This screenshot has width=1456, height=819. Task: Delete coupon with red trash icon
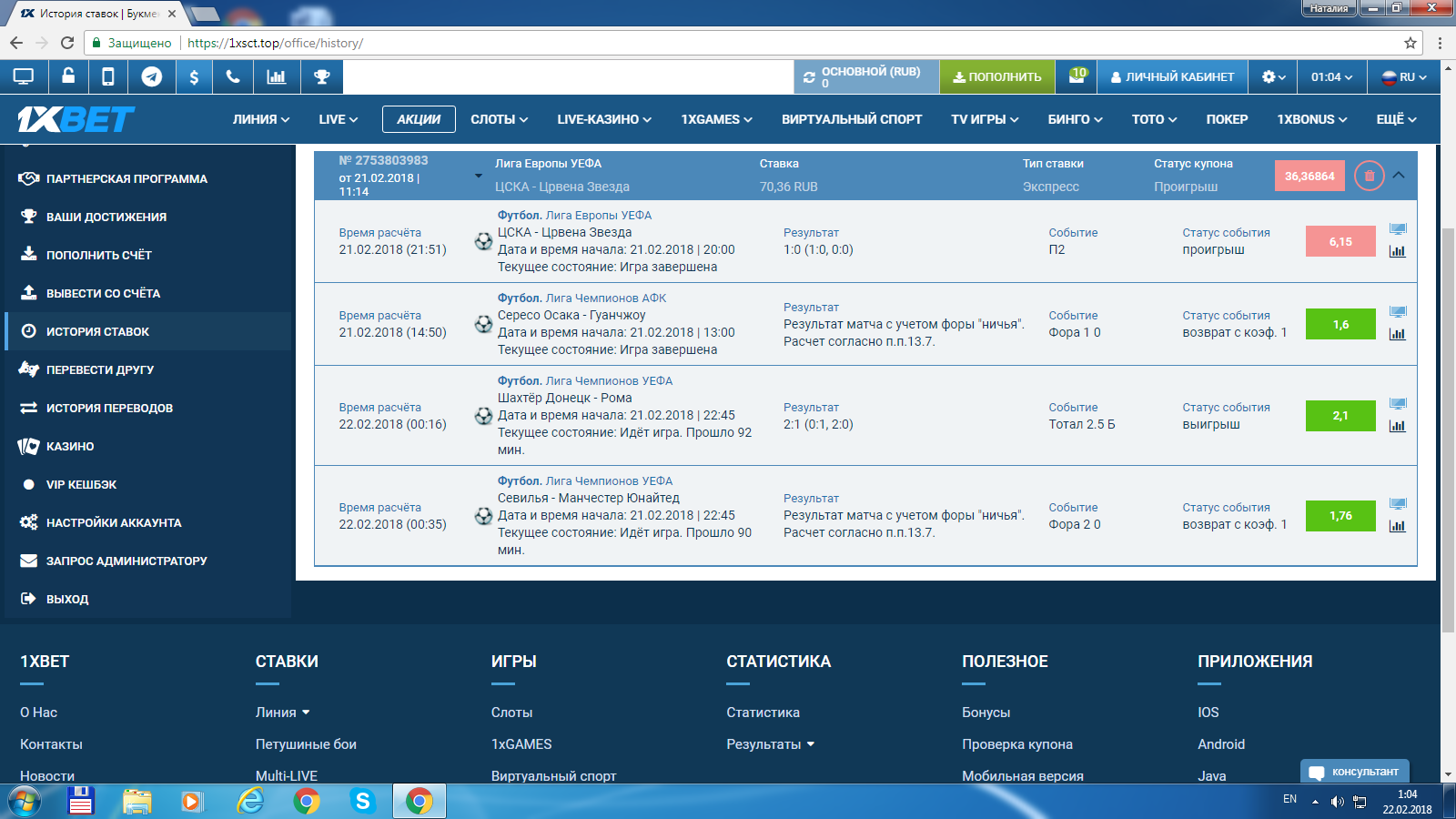[1369, 176]
